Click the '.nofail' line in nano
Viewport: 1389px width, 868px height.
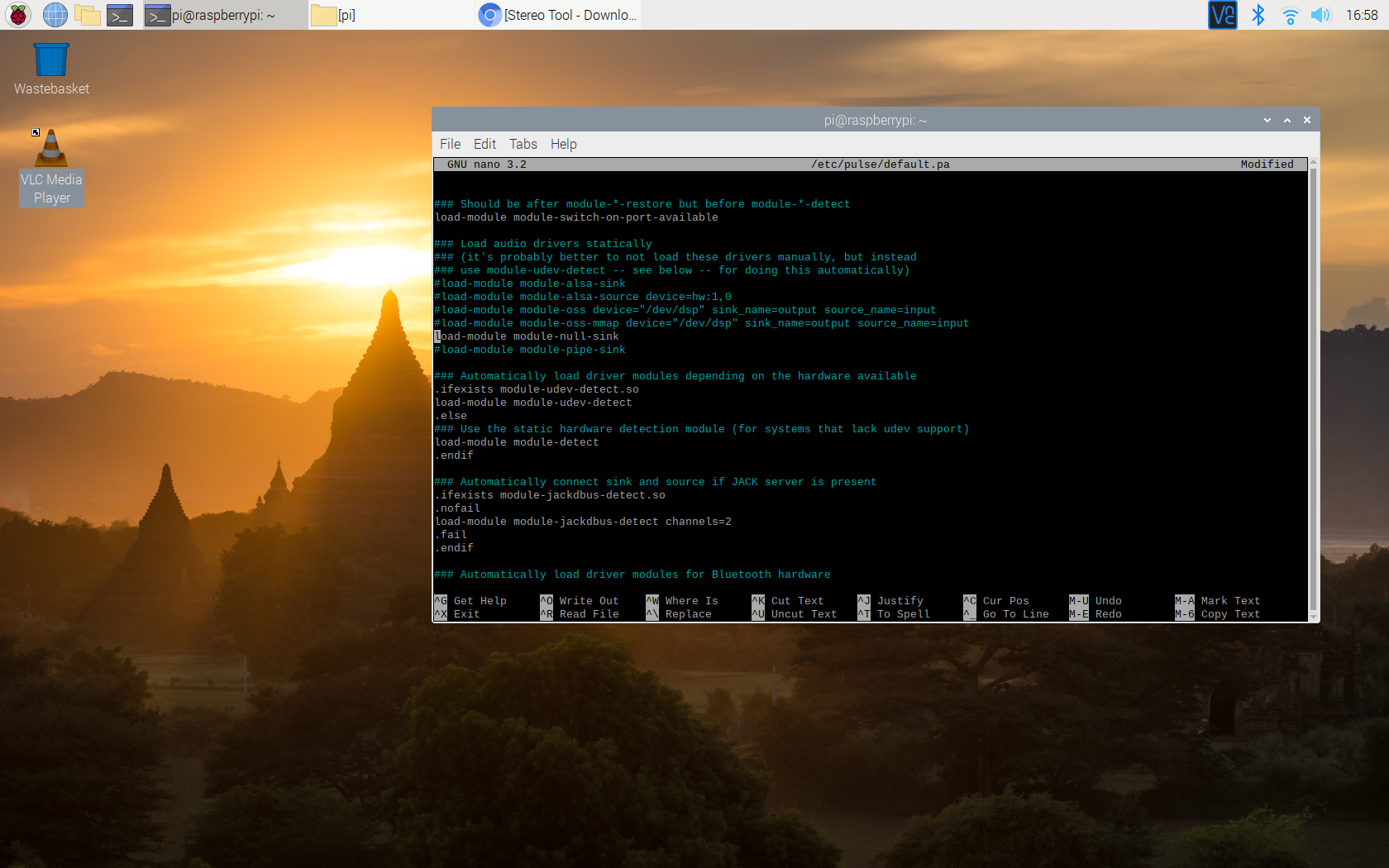pyautogui.click(x=457, y=508)
